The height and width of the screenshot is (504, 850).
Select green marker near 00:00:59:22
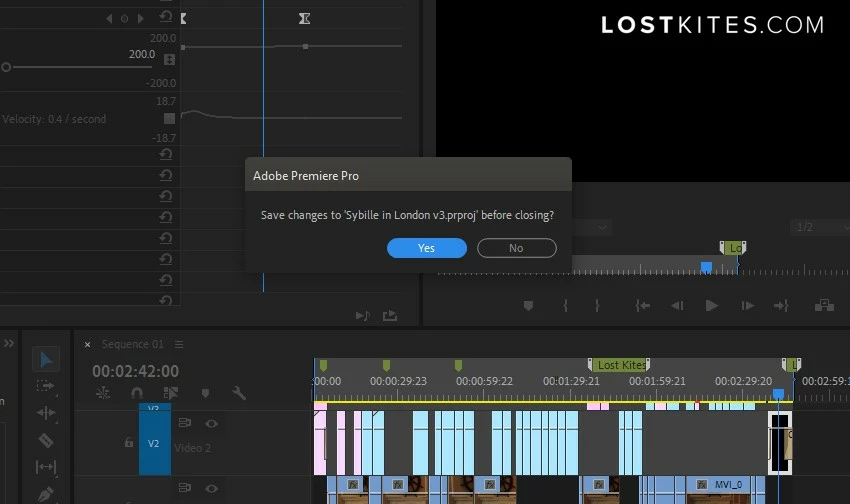(x=458, y=366)
